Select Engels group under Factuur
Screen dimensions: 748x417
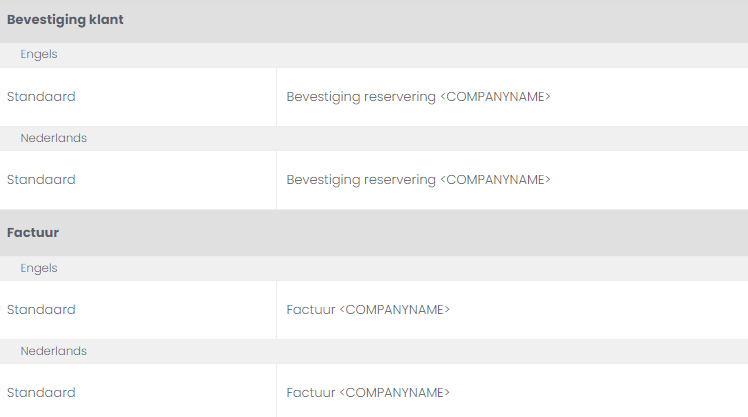(39, 268)
